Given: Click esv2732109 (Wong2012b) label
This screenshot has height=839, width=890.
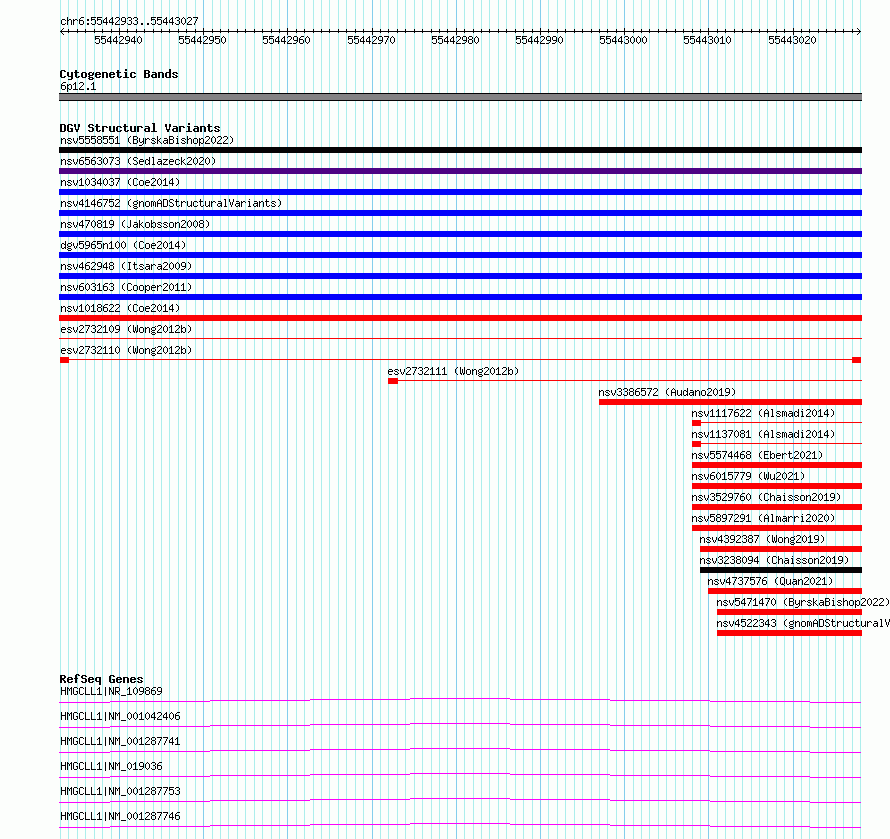Looking at the screenshot, I should [x=126, y=329].
